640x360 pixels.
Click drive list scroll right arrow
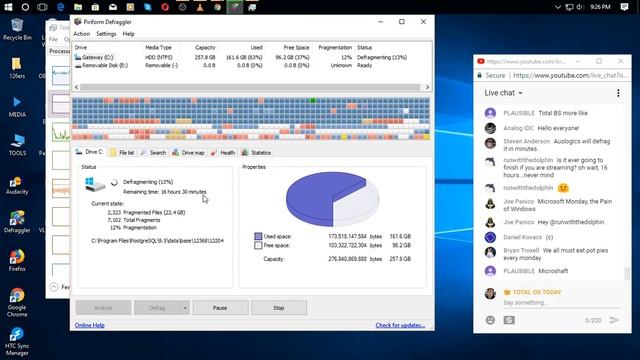pyautogui.click(x=427, y=87)
